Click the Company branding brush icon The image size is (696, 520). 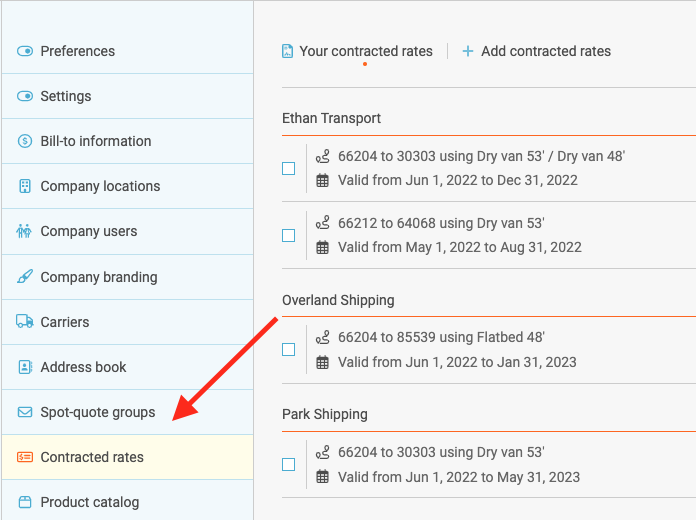(x=25, y=277)
